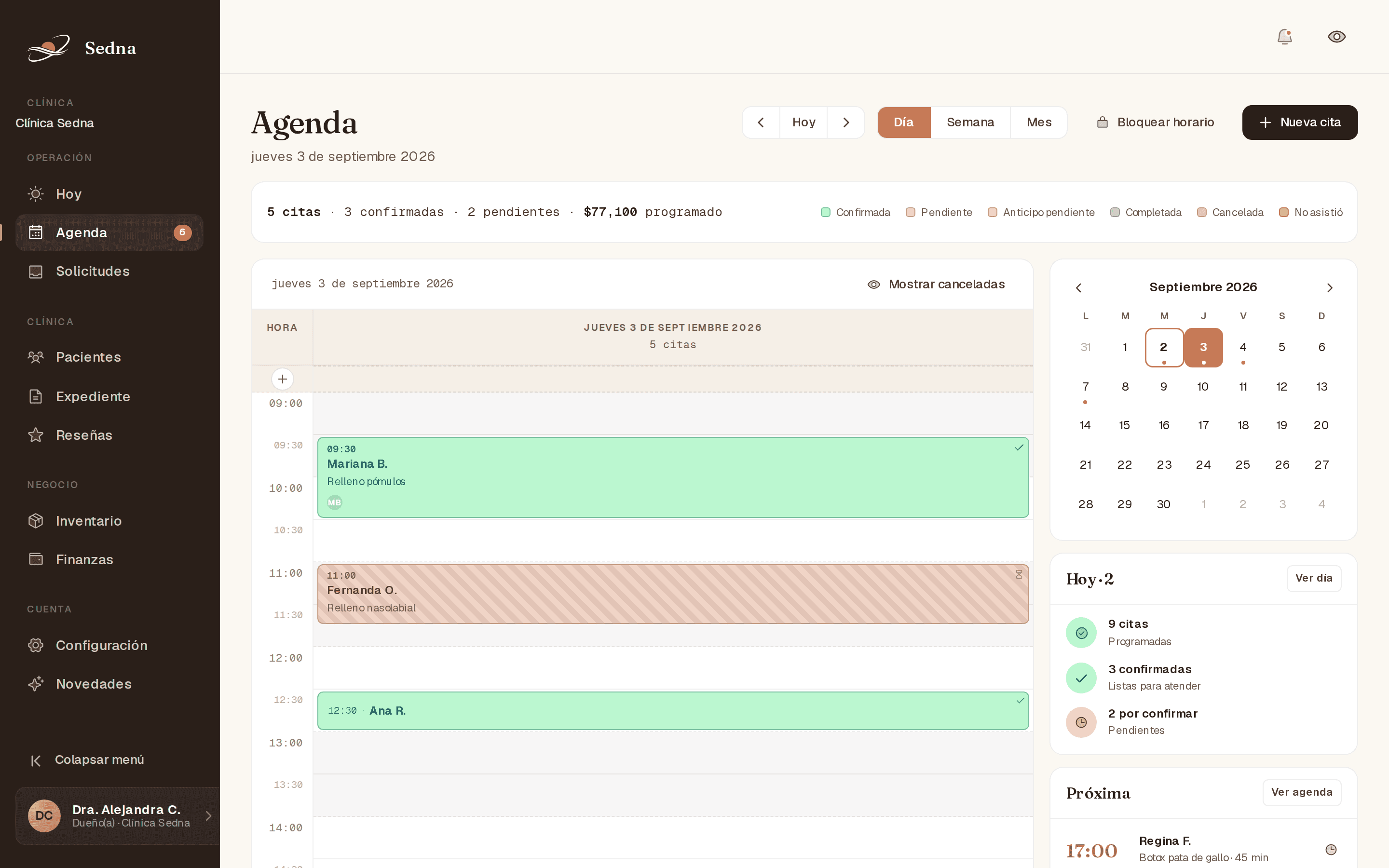Screen dimensions: 1389x868
Task: Switch to Semana view
Action: [970, 122]
